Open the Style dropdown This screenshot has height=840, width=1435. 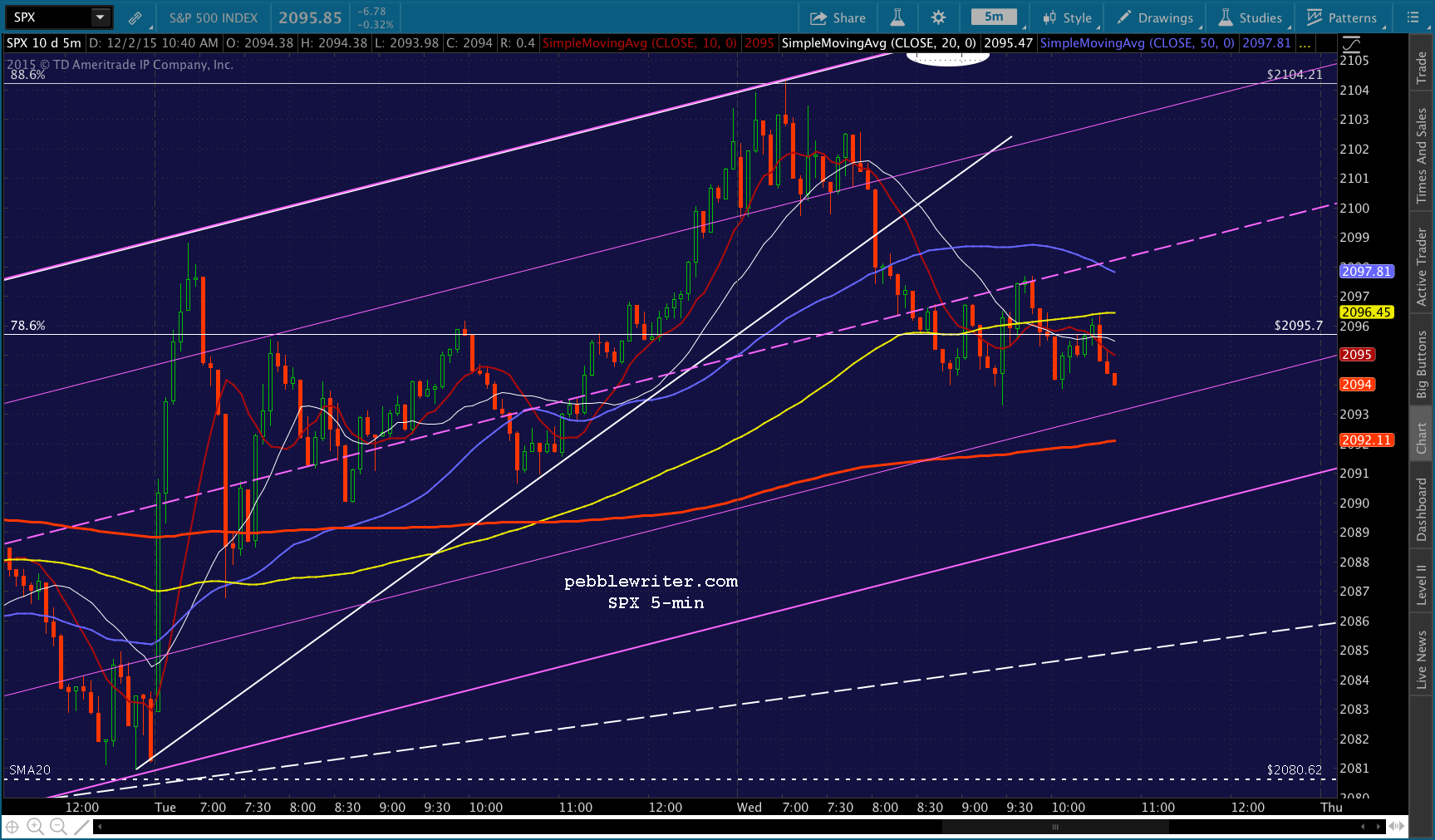[x=1068, y=17]
